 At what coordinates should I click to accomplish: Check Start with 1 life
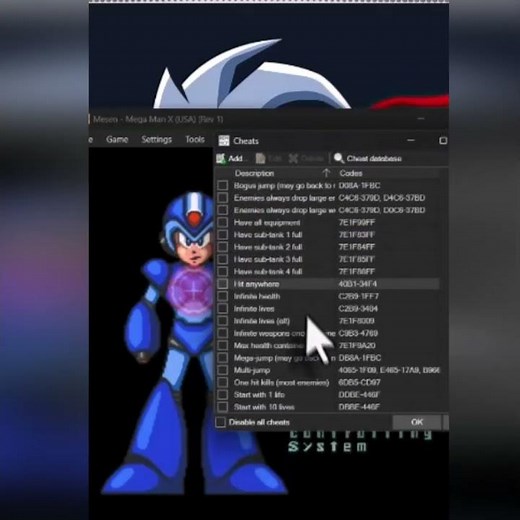pyautogui.click(x=223, y=395)
